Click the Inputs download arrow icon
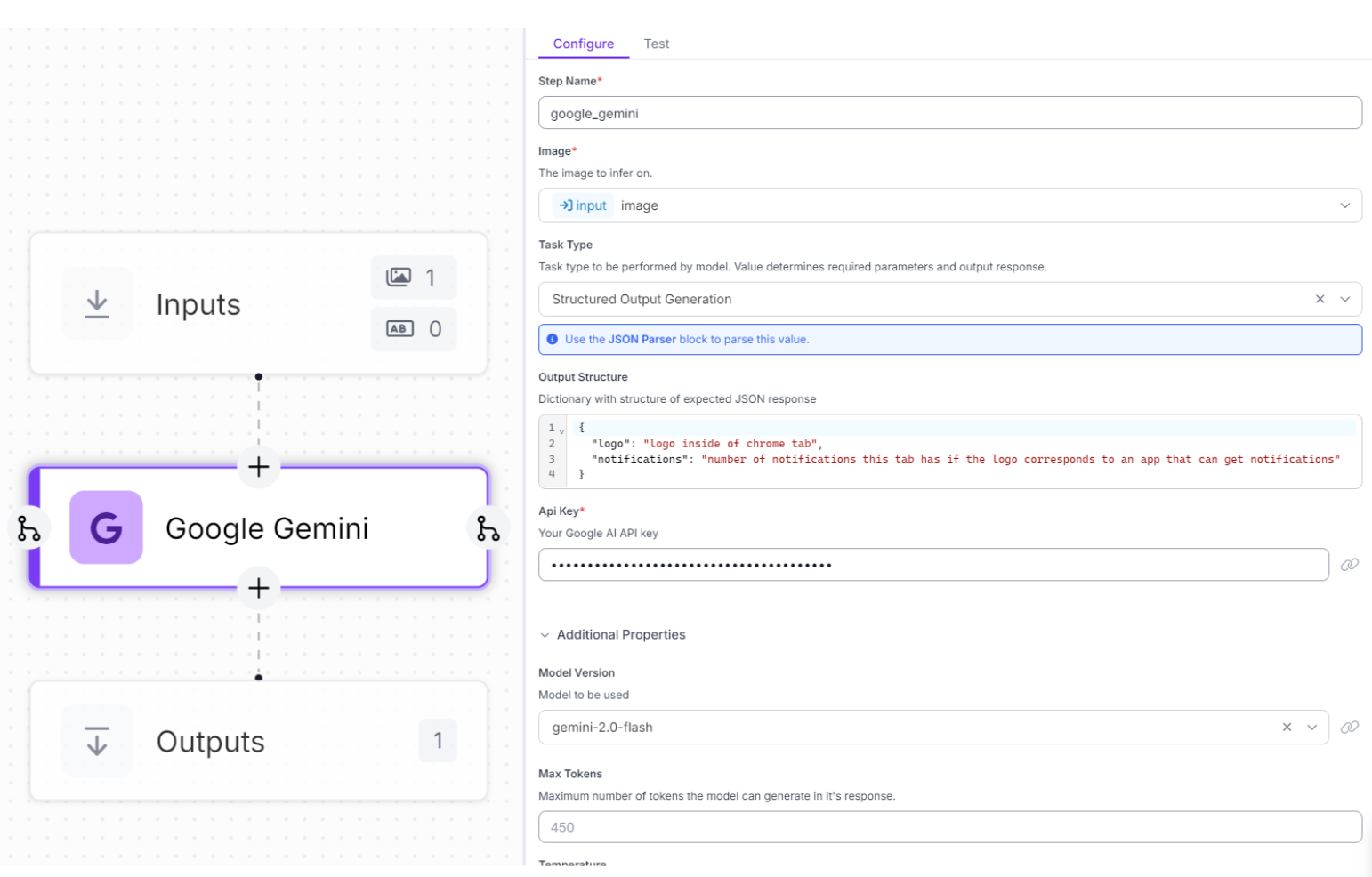 point(97,304)
